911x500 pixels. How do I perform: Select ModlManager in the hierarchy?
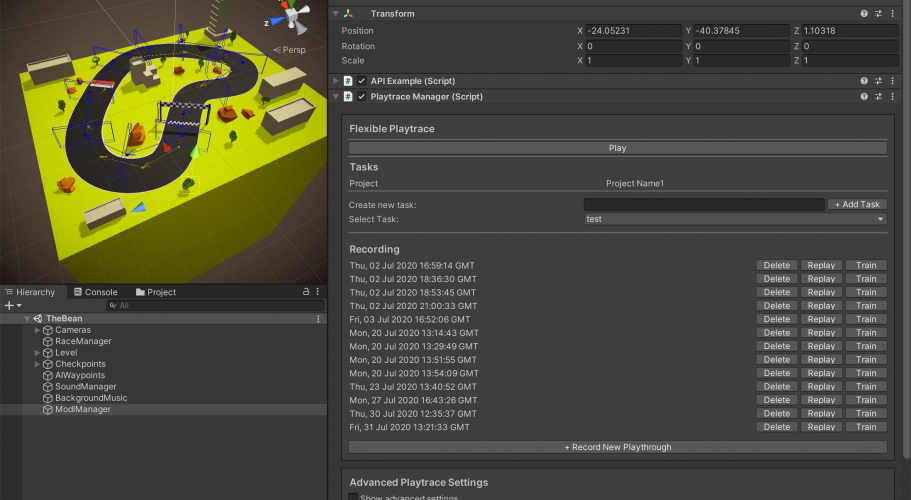(x=83, y=409)
